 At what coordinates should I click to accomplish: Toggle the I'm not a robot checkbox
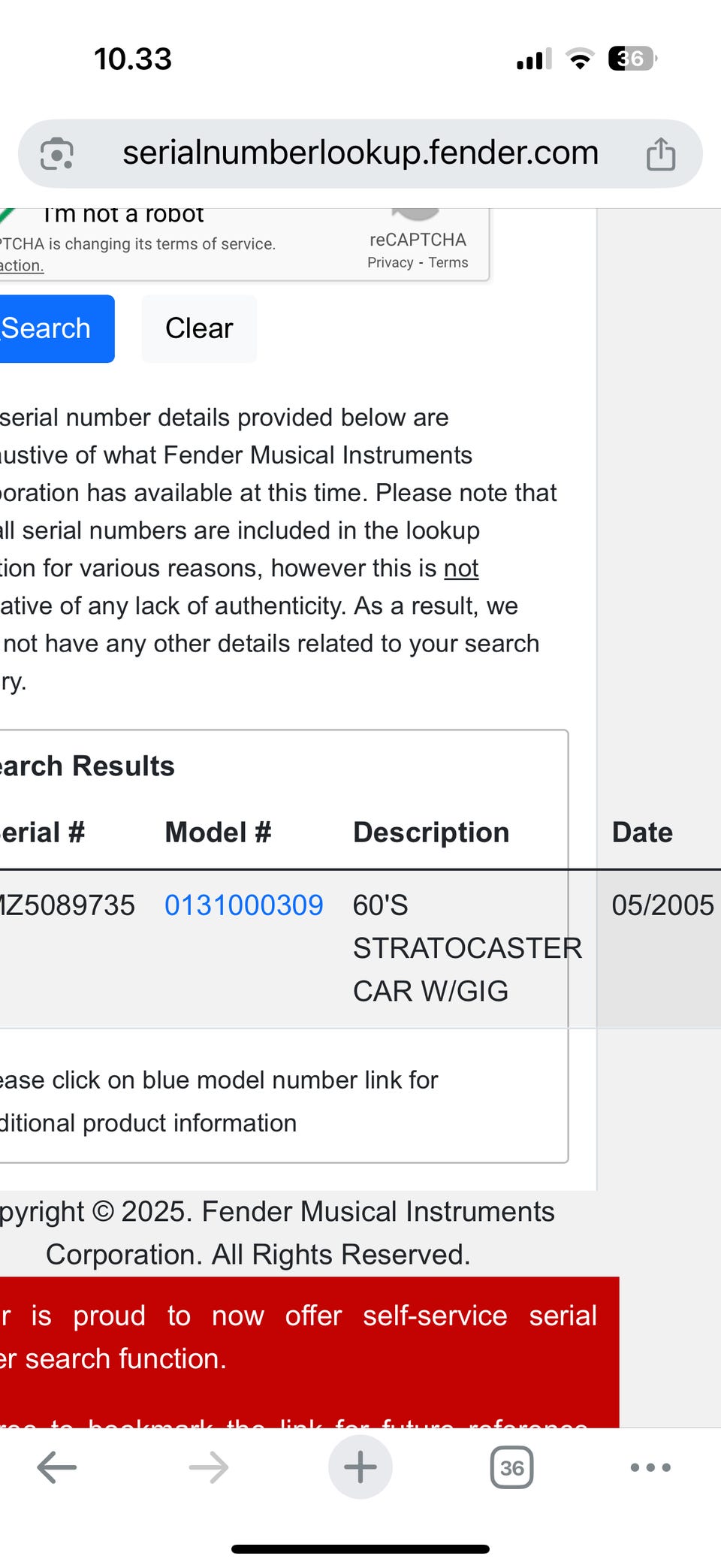9,215
